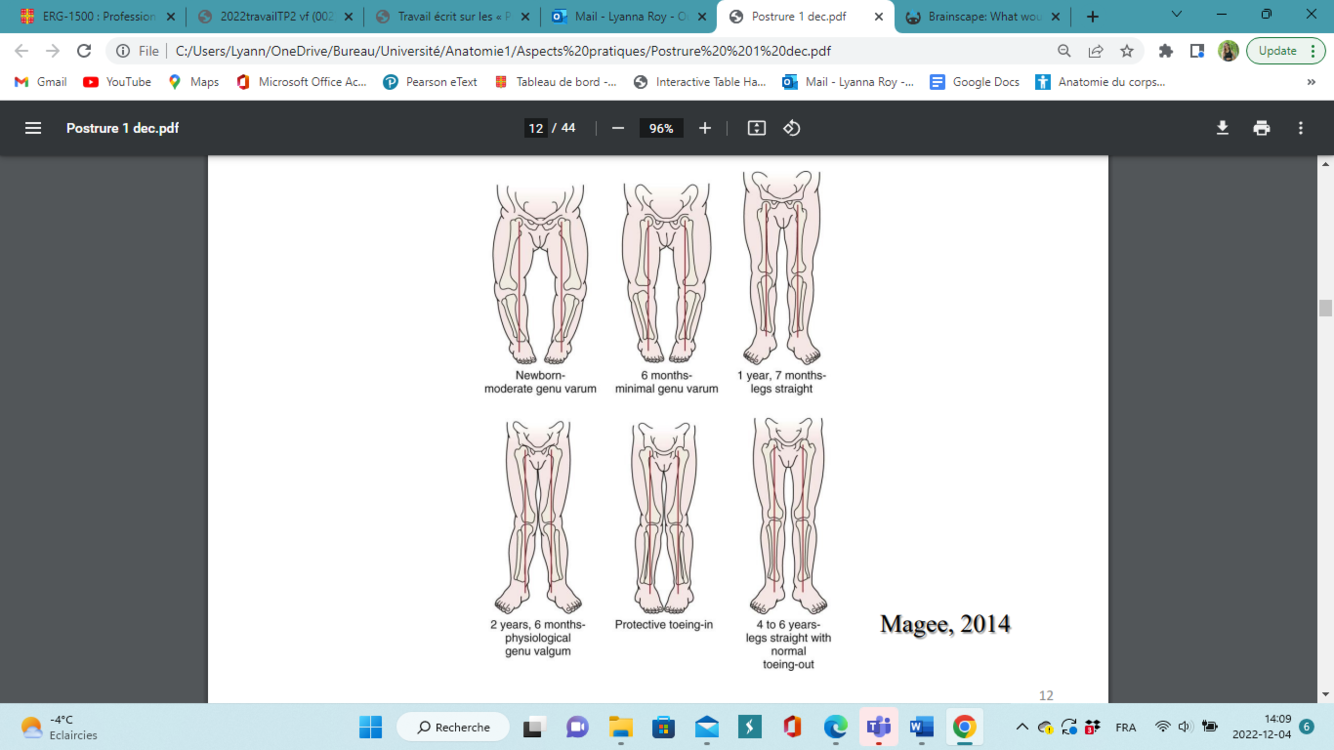The height and width of the screenshot is (750, 1334).
Task: Open Microsoft Edge from taskbar
Action: coord(835,727)
